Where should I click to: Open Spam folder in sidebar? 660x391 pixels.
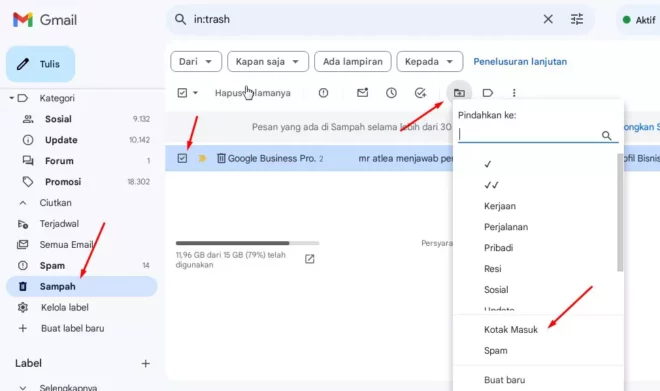(x=52, y=266)
